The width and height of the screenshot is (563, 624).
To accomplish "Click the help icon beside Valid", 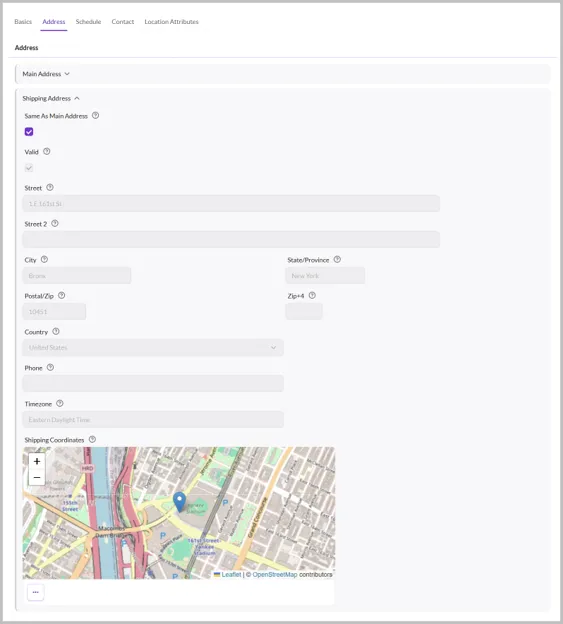I will (47, 151).
